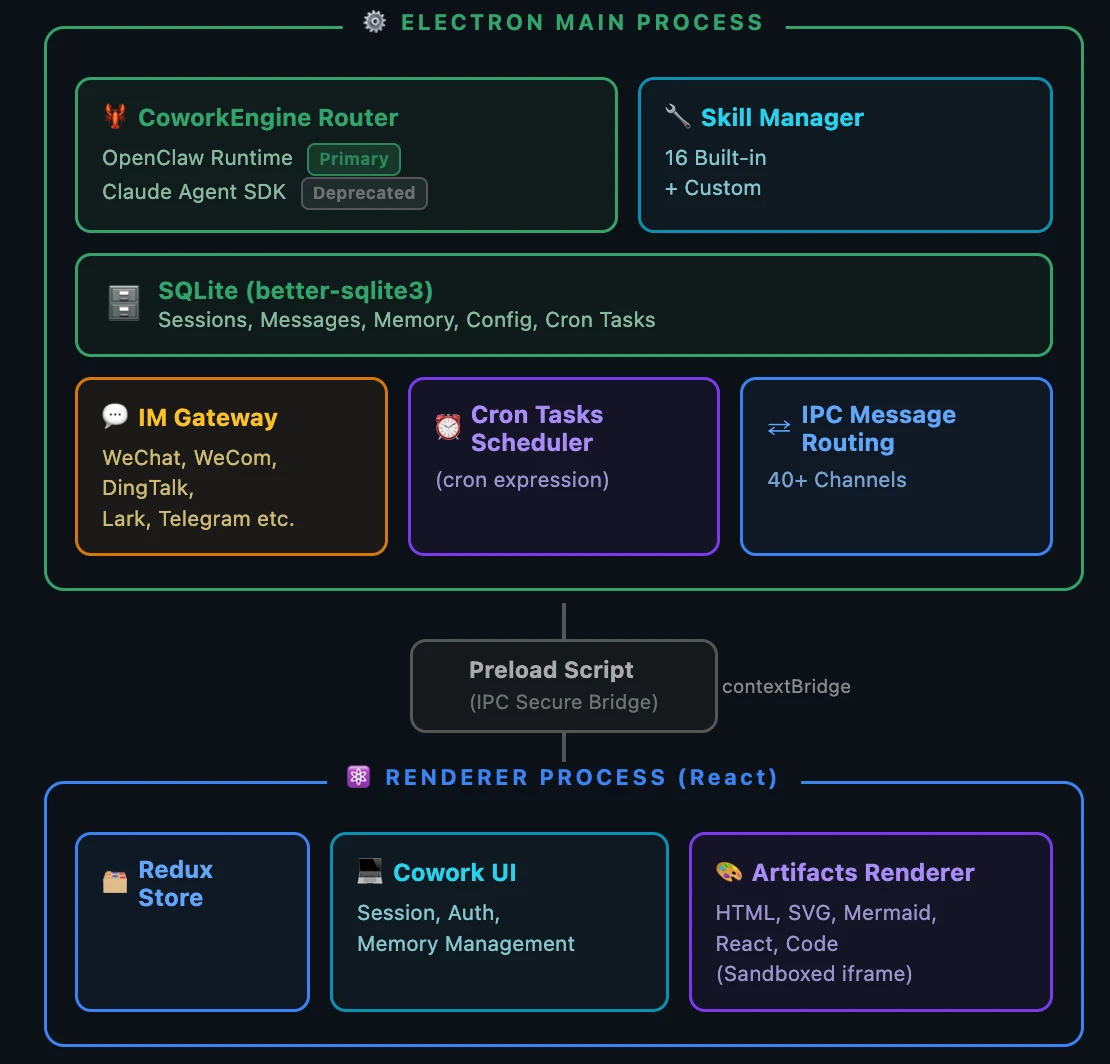Screen dimensions: 1110x1064
Task: Click the Skill Manager heading
Action: coord(782,118)
